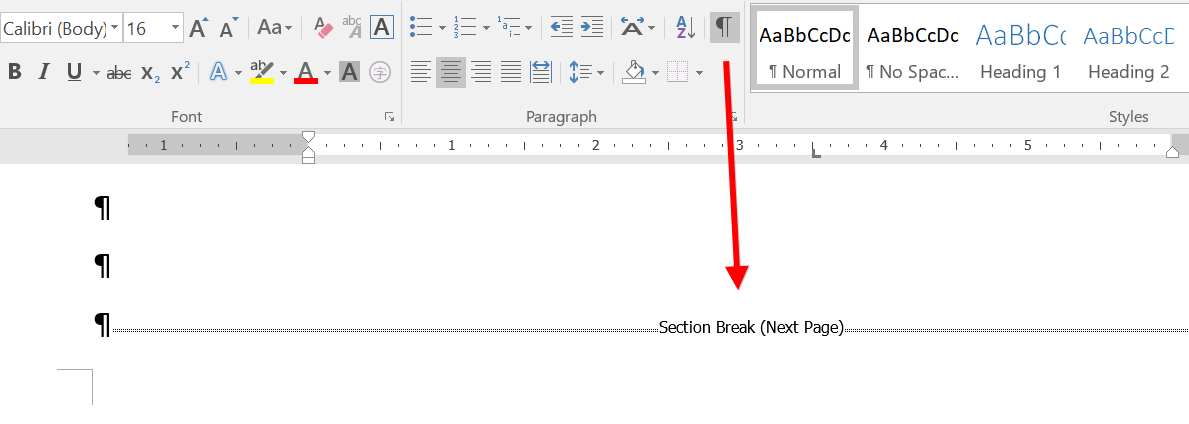Click the Sort A-Z icon
1189x424 pixels.
click(x=685, y=28)
